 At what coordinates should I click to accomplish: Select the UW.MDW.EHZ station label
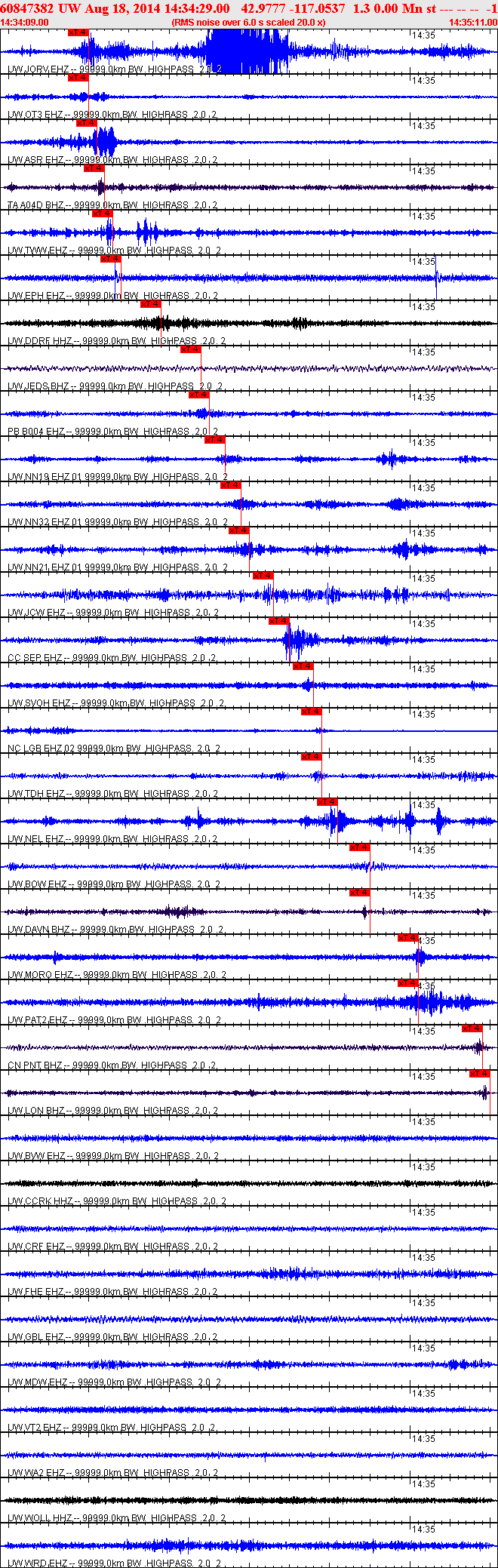click(115, 1382)
